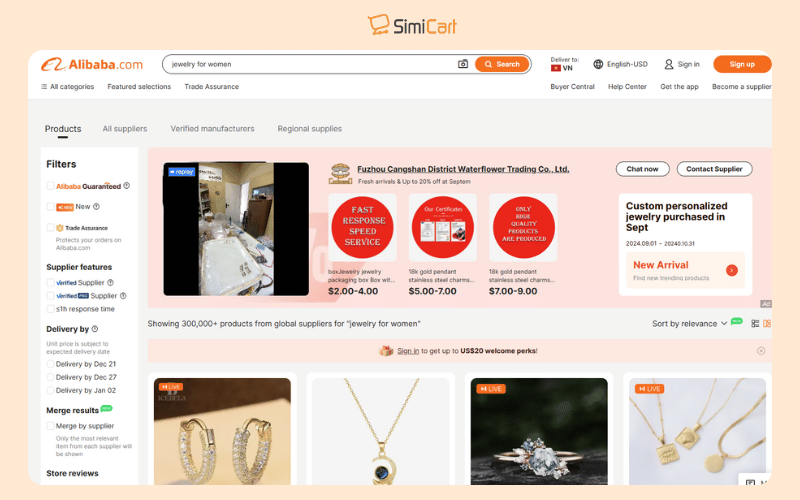Switch to Verified manufacturers tab
The width and height of the screenshot is (800, 500).
212,129
